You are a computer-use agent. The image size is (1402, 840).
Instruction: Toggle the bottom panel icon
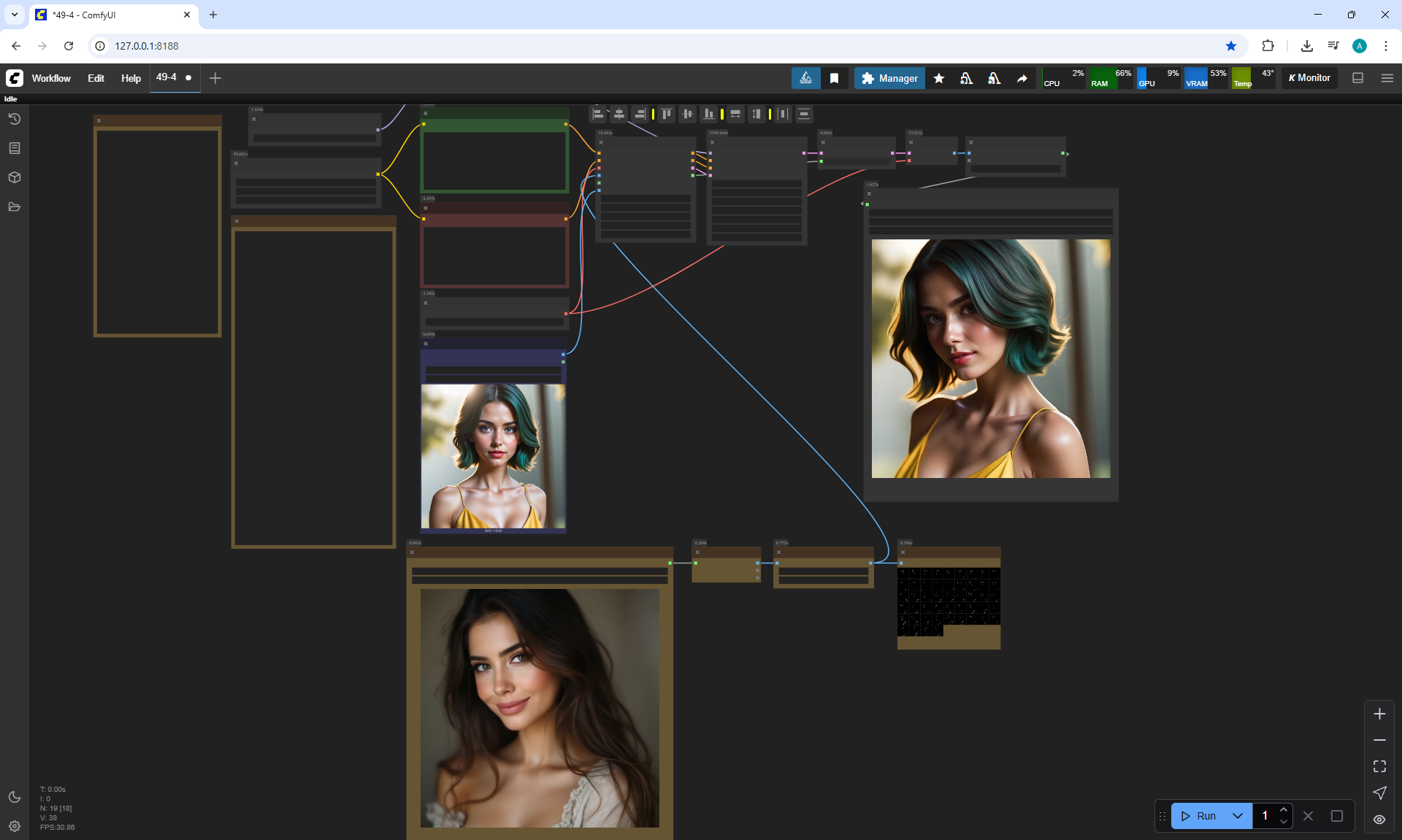point(1358,78)
